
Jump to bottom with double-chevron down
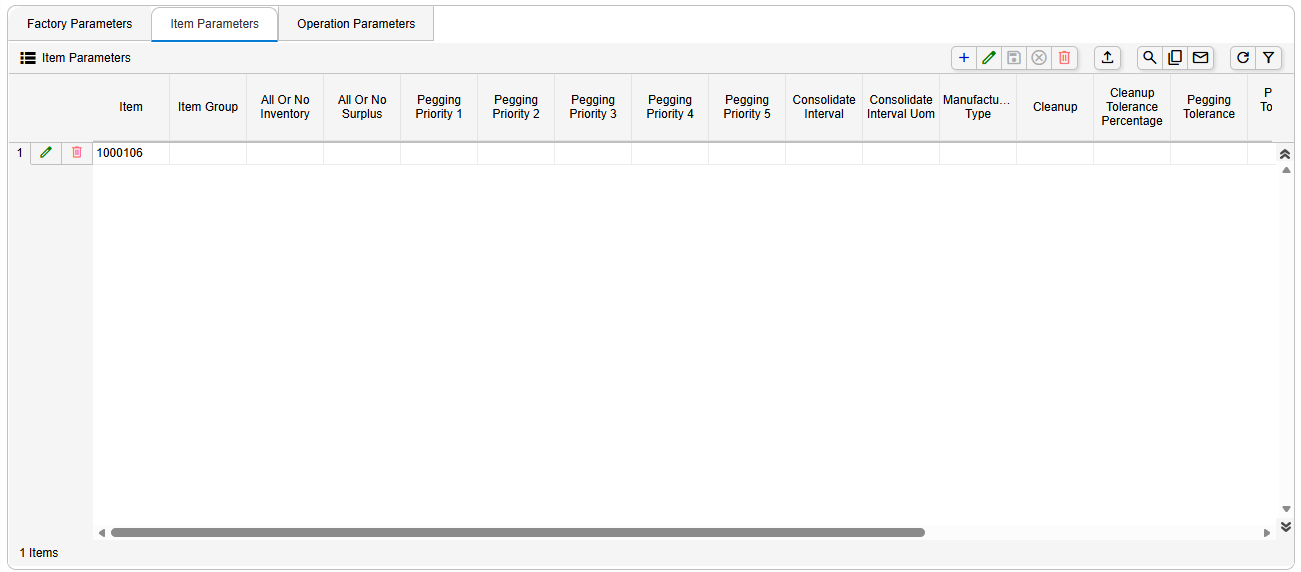[x=1286, y=526]
